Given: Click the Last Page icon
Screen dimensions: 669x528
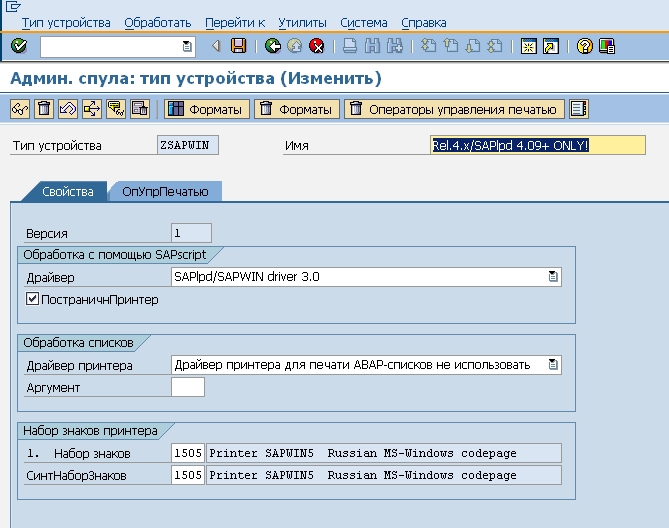Looking at the screenshot, I should [x=495, y=46].
